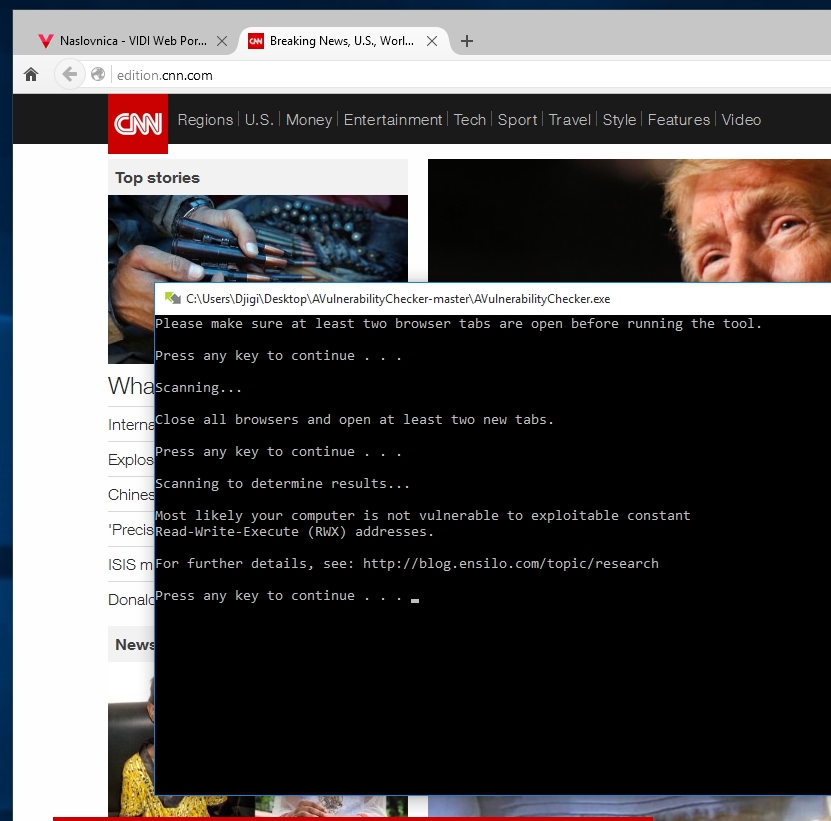Viewport: 831px width, 821px height.
Task: Click the story link starting with 'Donalc'
Action: click(x=131, y=599)
